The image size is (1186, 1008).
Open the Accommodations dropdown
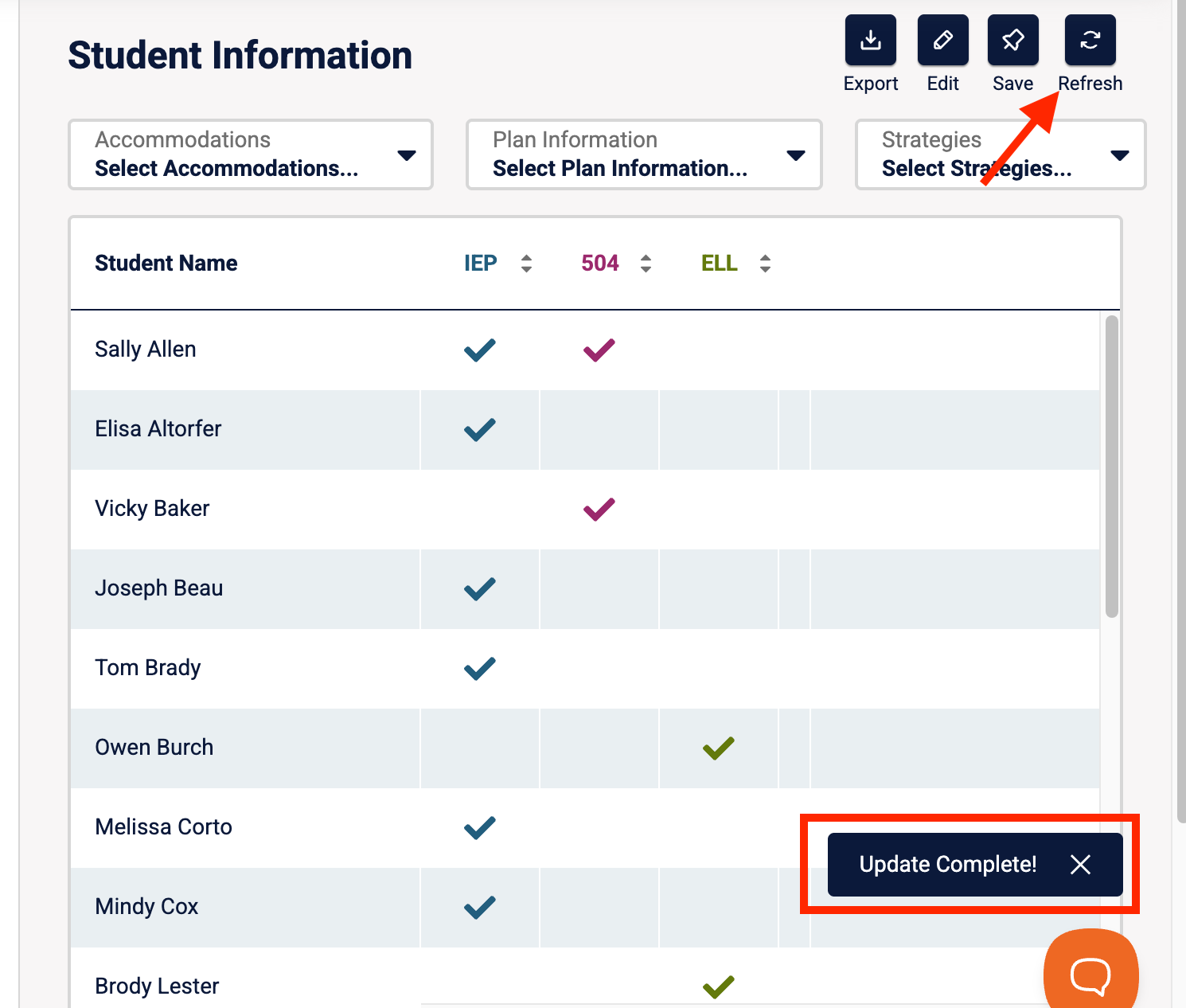click(251, 154)
